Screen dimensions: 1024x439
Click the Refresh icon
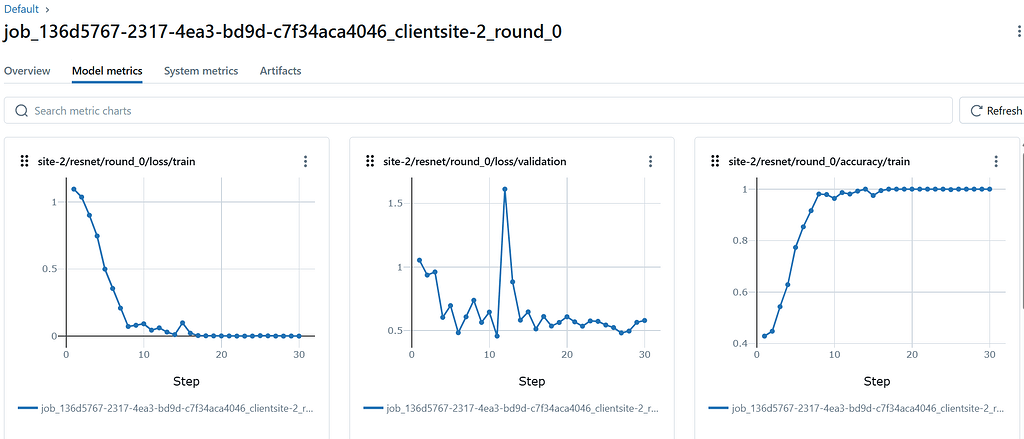[974, 111]
